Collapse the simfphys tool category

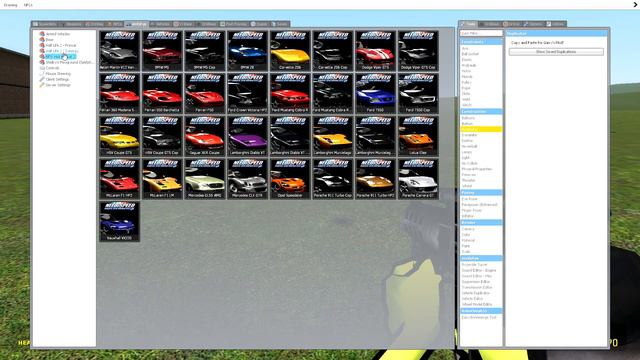[481, 258]
